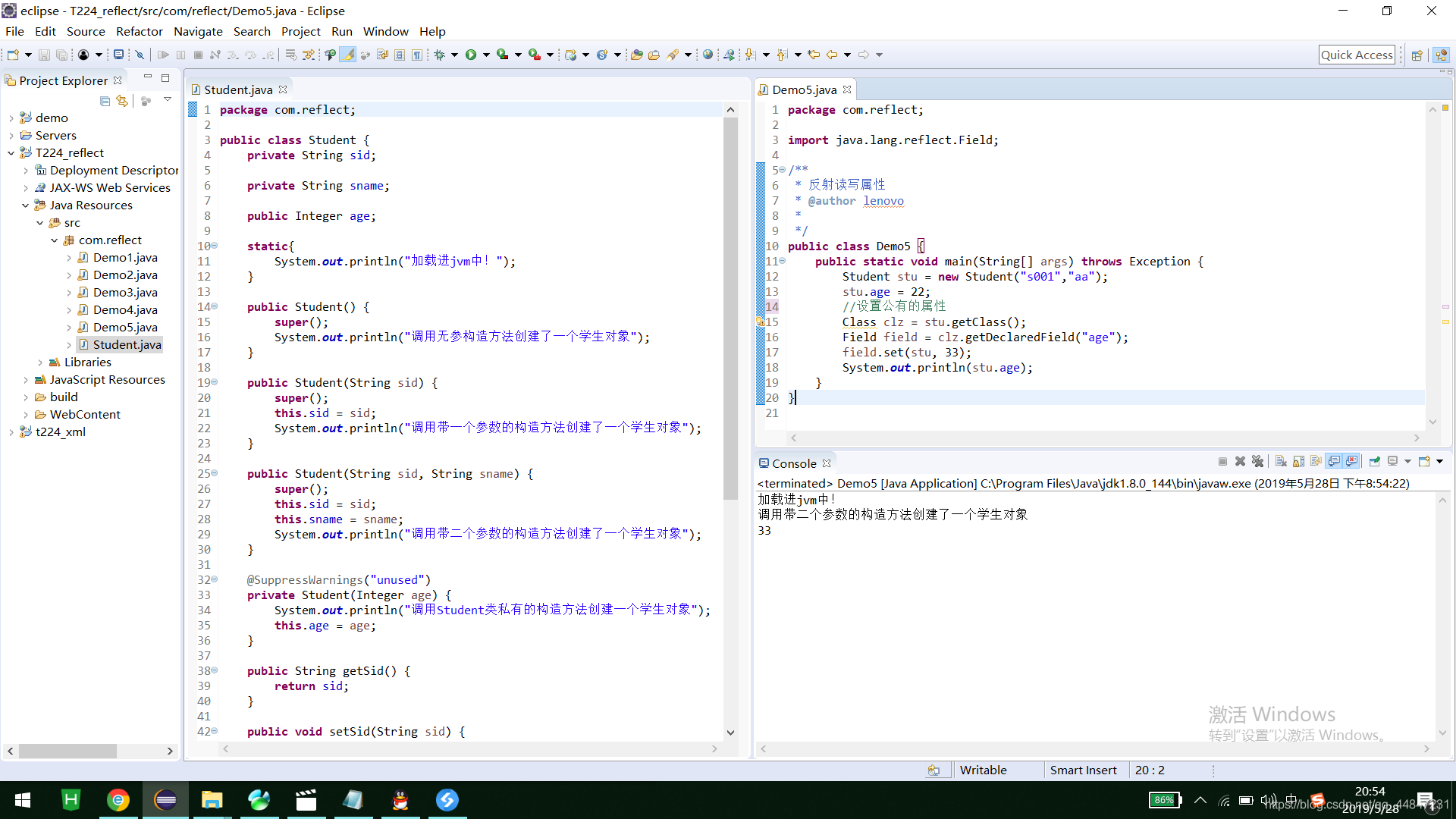Toggle Show Console When Standard Out Changes
Screen dimensions: 1456x819
point(1334,461)
